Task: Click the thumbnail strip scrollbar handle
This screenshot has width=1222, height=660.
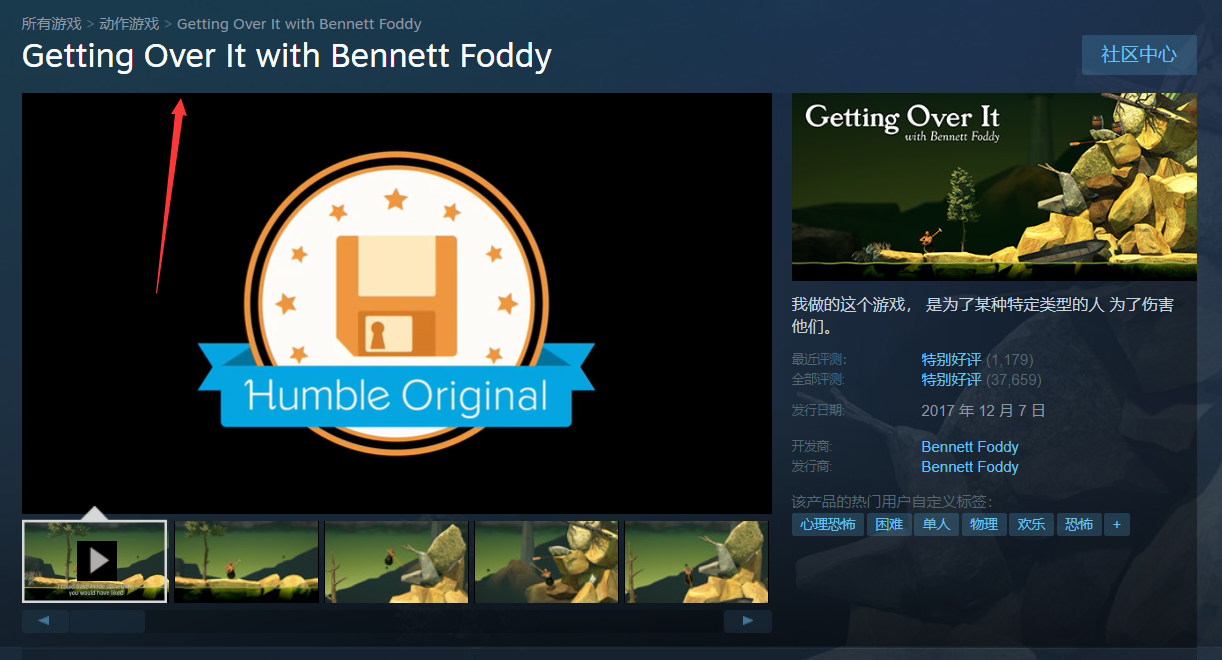Action: [x=107, y=622]
